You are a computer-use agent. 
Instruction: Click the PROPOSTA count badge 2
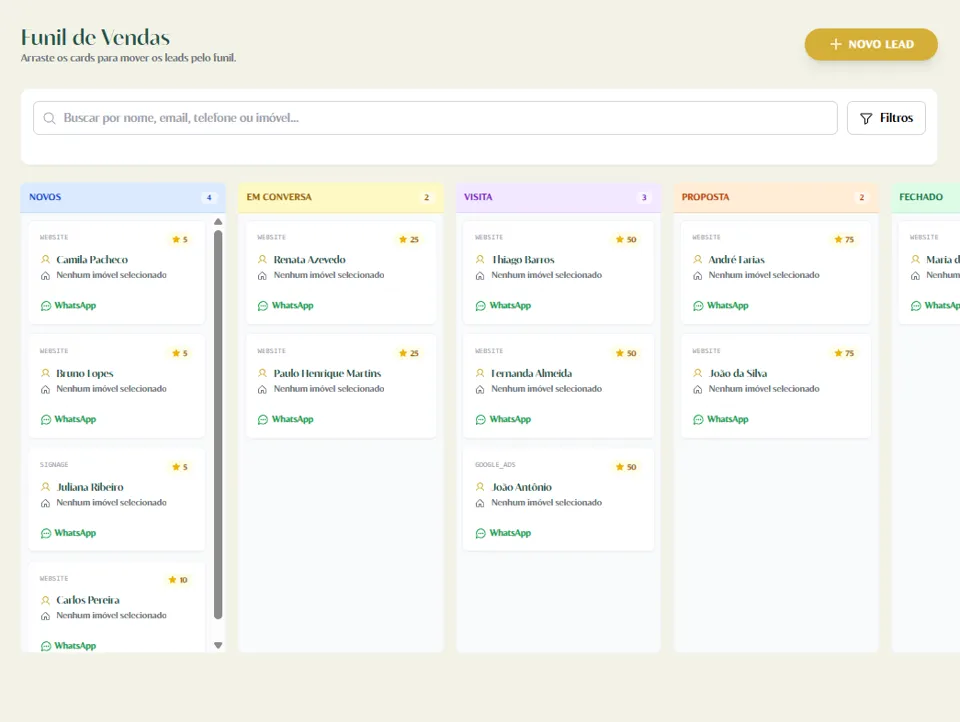(x=861, y=197)
